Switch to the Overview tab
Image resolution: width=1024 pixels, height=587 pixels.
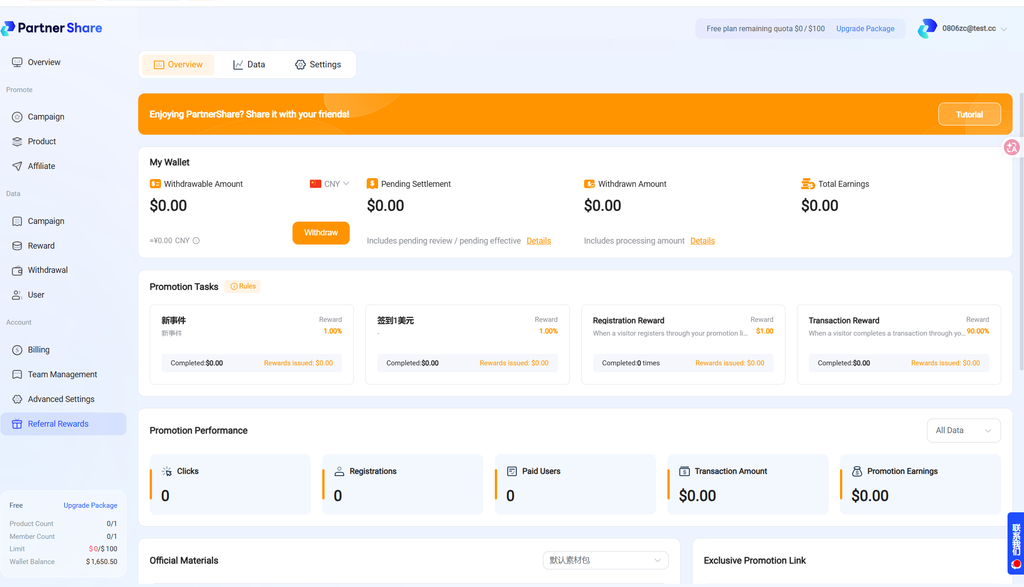178,65
